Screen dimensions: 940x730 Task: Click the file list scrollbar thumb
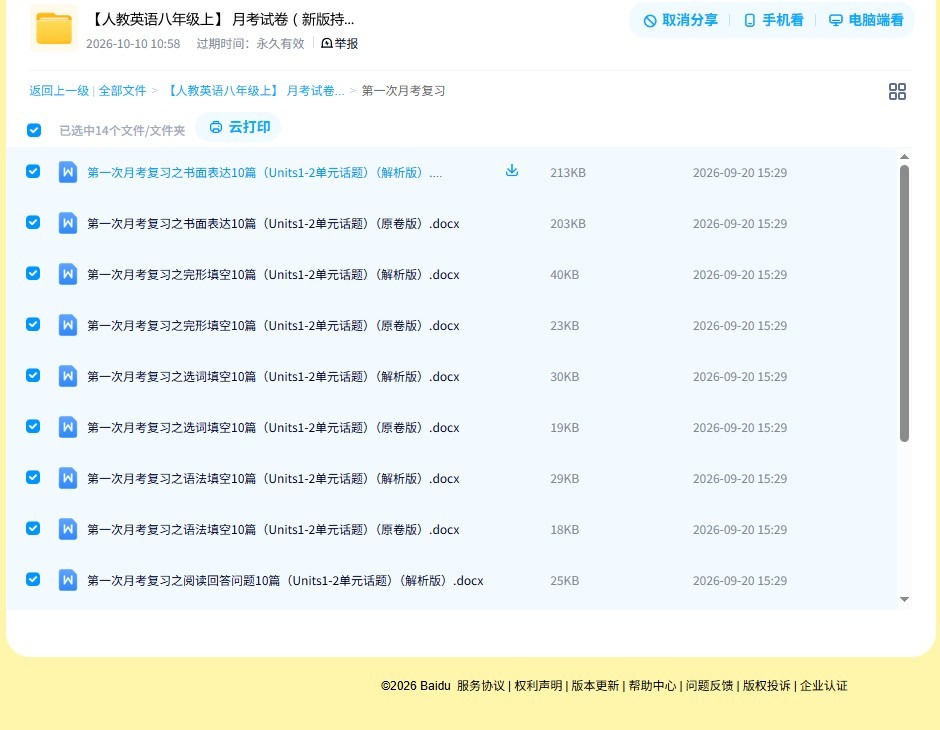[x=905, y=303]
